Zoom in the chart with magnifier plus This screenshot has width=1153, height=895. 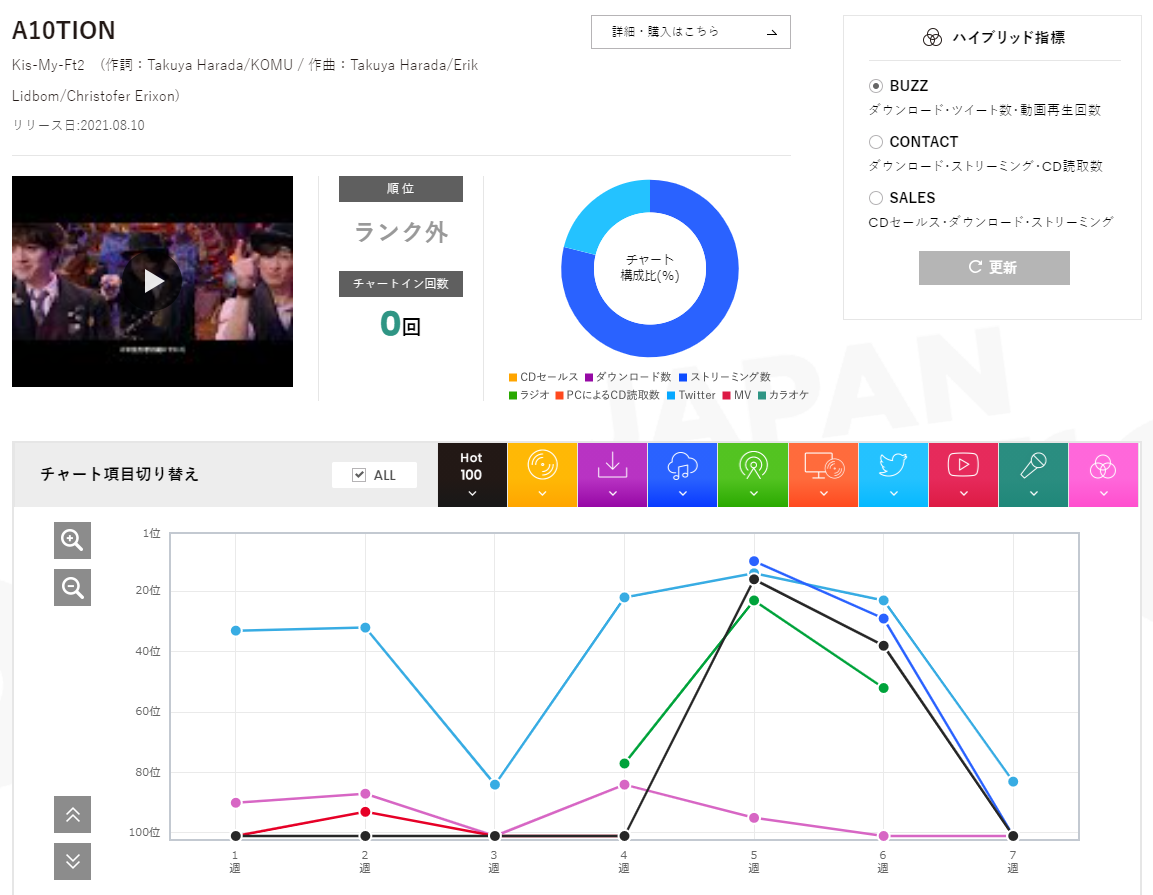[72, 541]
